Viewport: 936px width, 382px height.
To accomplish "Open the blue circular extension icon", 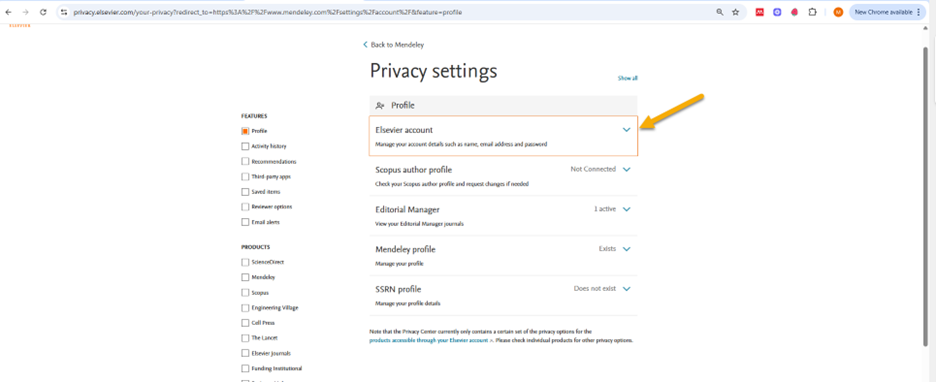I will [x=777, y=12].
